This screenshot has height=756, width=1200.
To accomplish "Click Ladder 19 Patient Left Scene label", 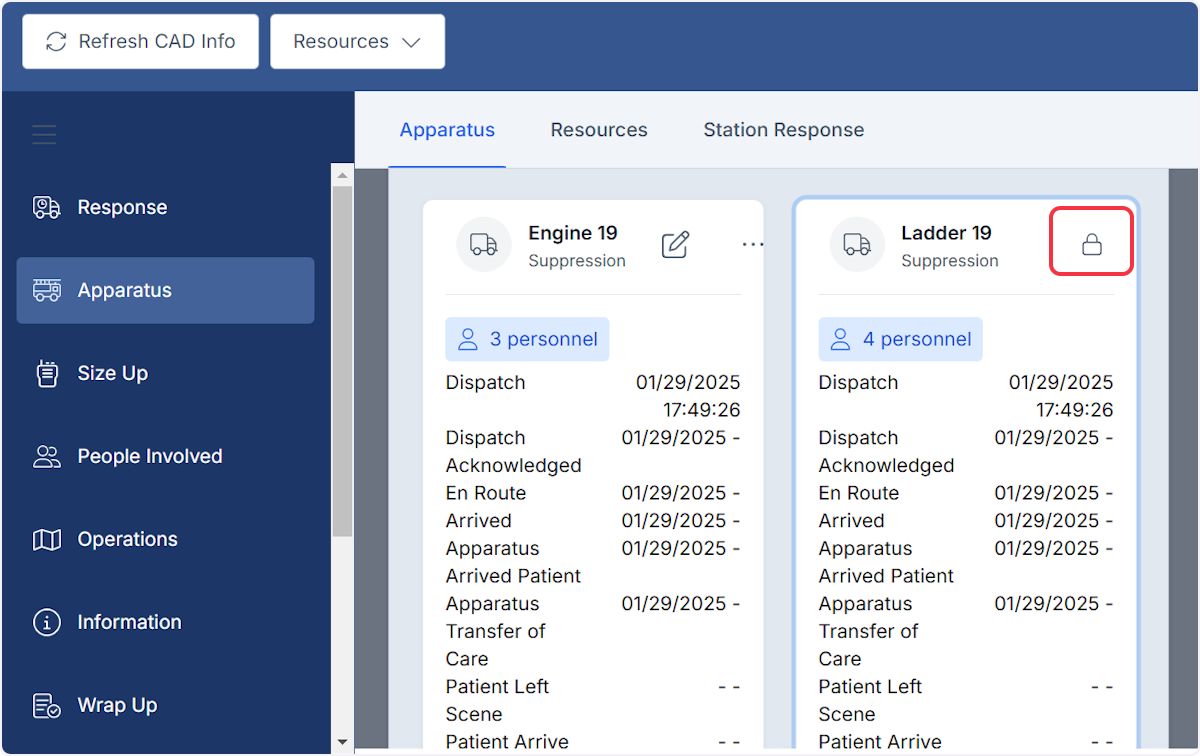I will [870, 701].
